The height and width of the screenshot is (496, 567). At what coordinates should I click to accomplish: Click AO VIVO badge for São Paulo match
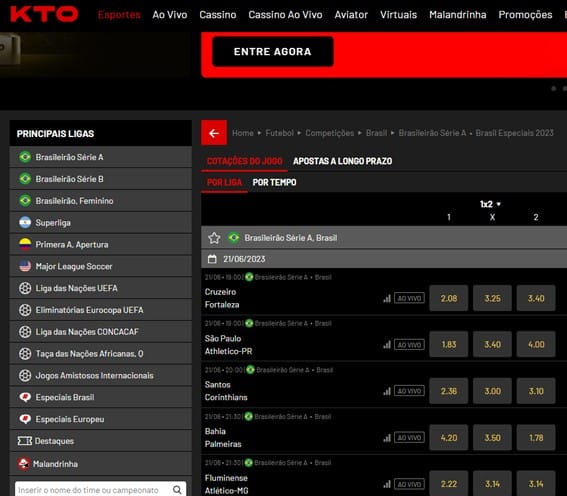click(x=409, y=345)
